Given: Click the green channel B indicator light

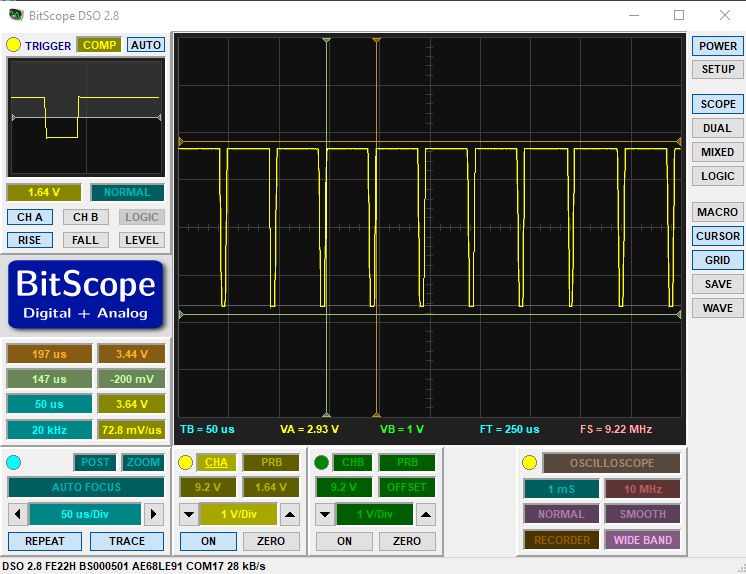Looking at the screenshot, I should pyautogui.click(x=321, y=462).
